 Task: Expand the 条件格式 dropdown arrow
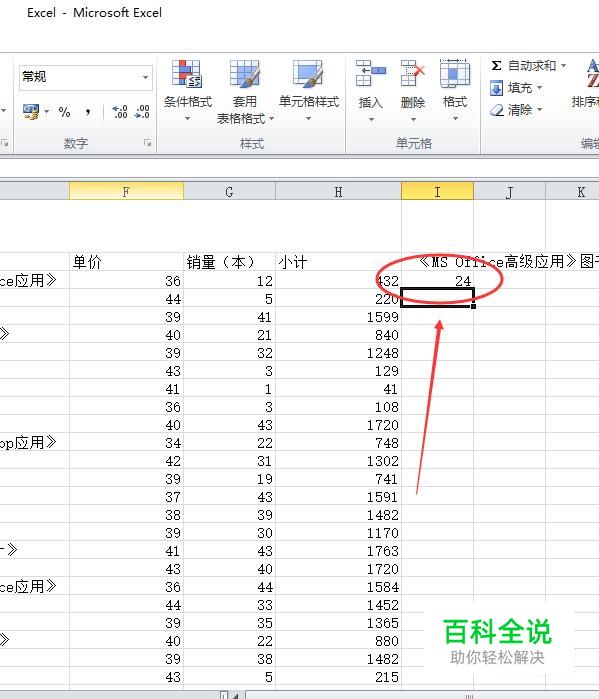187,119
